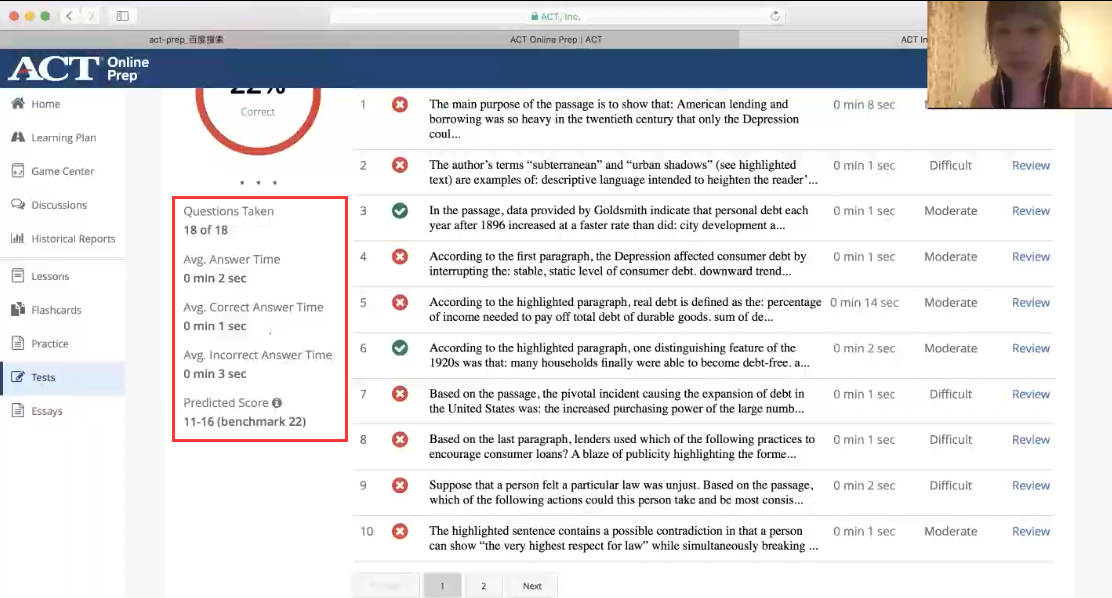The height and width of the screenshot is (598, 1112).
Task: Switch to the act-prep search tab
Action: pyautogui.click(x=186, y=40)
